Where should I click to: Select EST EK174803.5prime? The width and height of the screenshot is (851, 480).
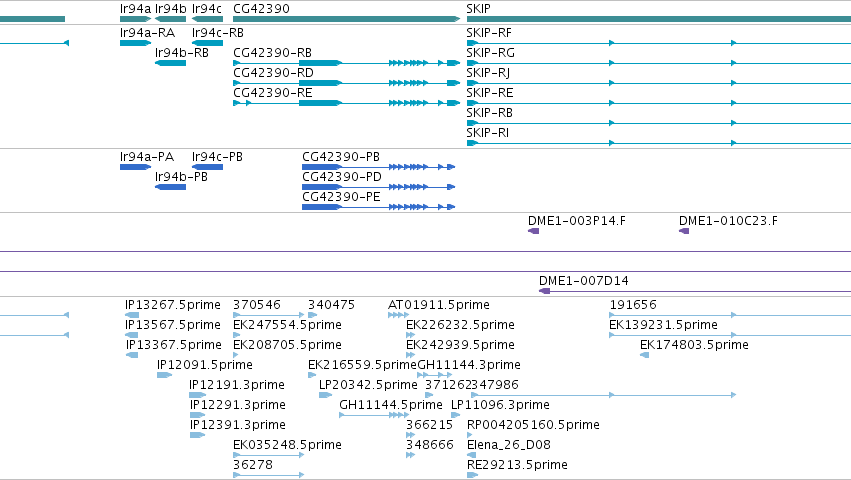pyautogui.click(x=645, y=355)
